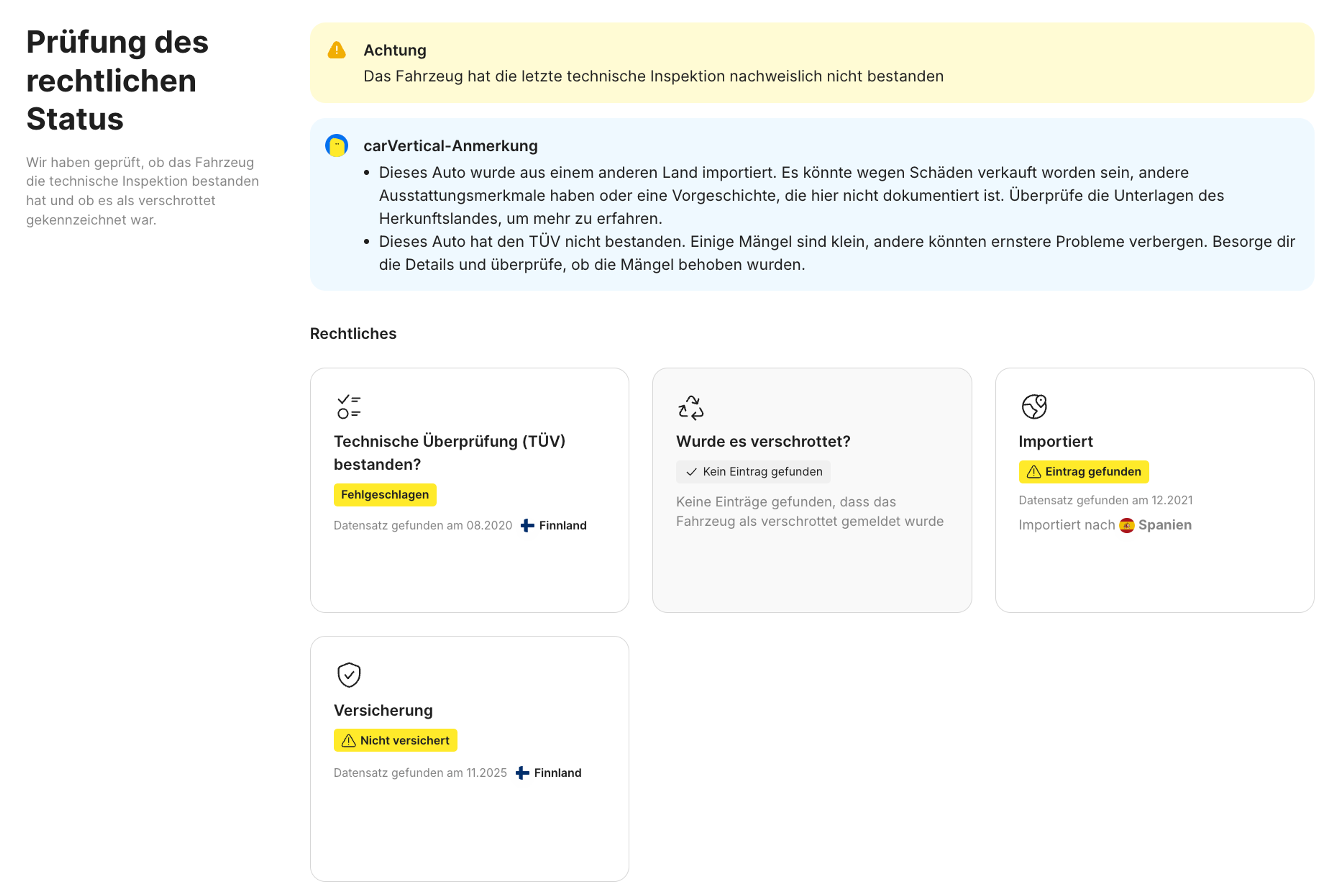Click the Finland flag next to 08.2020
The height and width of the screenshot is (896, 1336).
527,525
